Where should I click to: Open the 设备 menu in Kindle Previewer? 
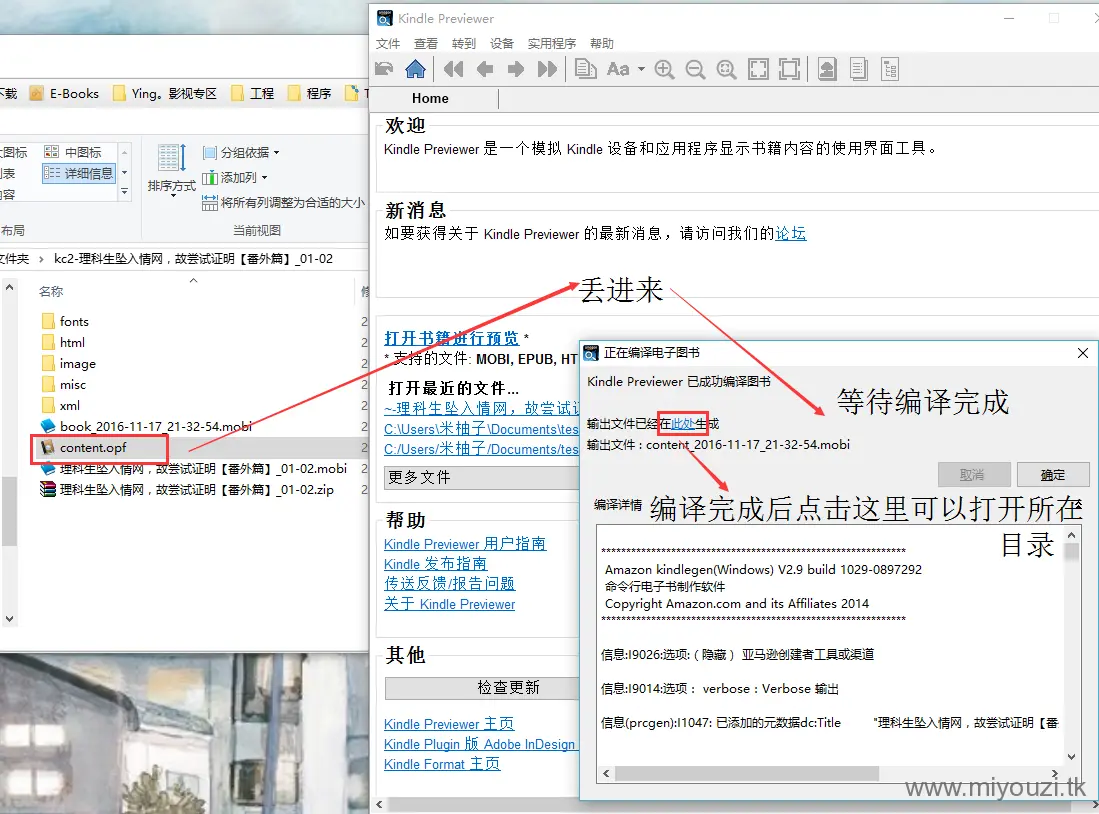[501, 43]
